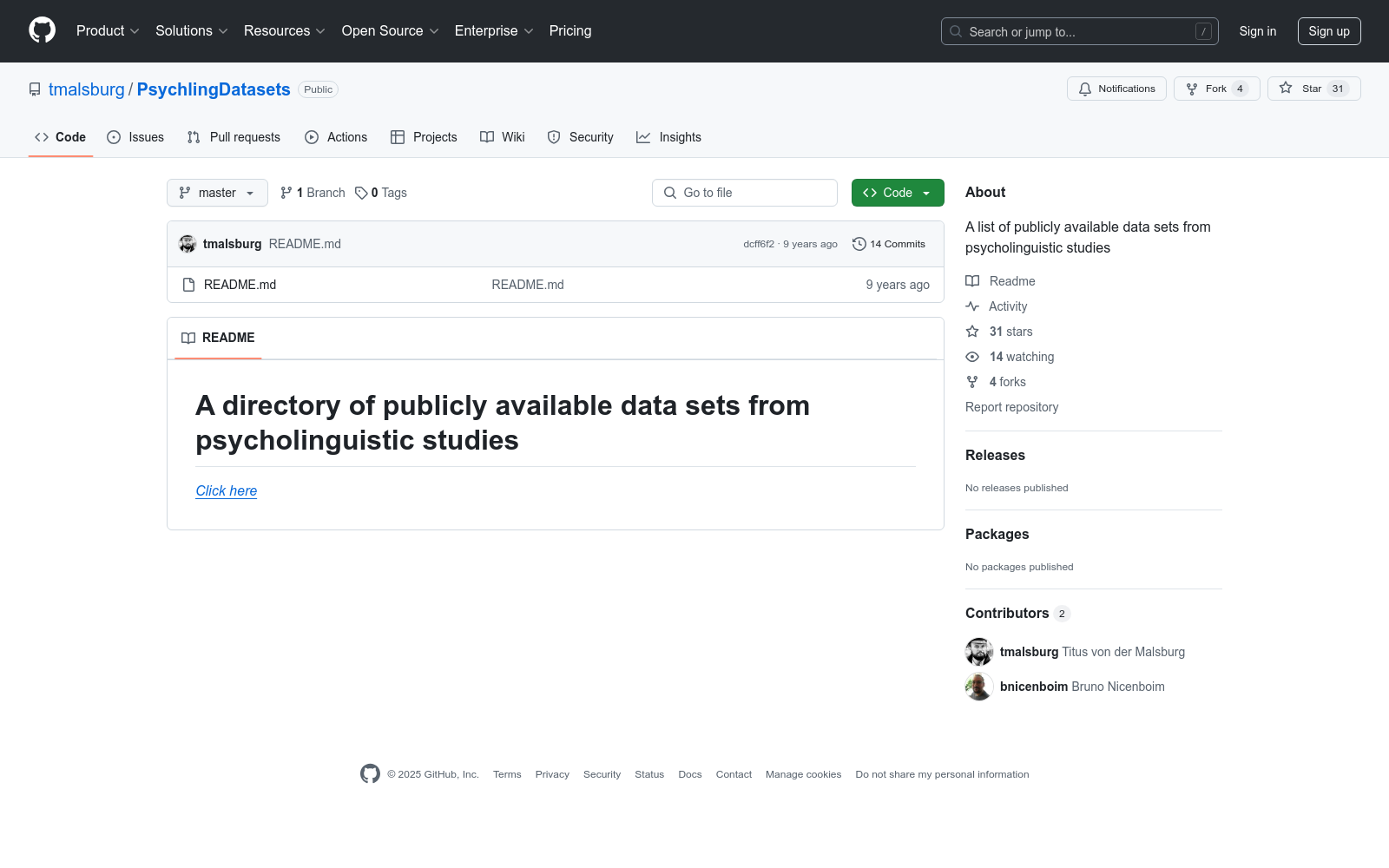
Task: Open the Contributors heading link
Action: pos(1017,613)
